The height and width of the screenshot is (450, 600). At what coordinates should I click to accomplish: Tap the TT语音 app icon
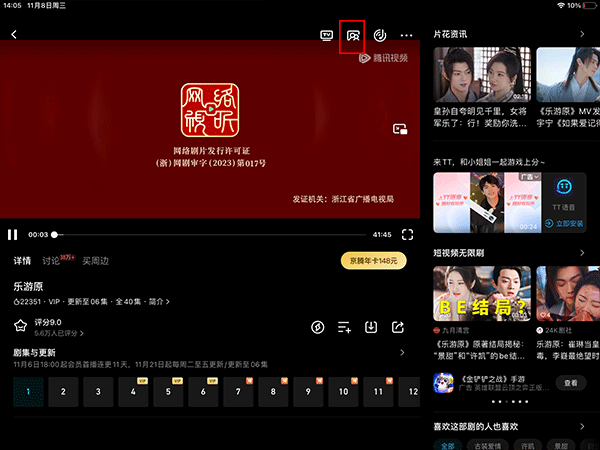(564, 186)
